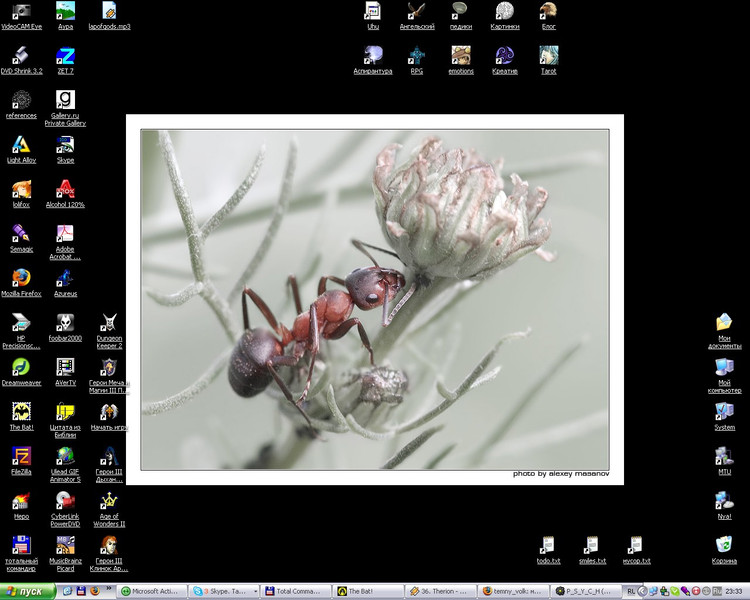Open the RPG folder shortcut
The image size is (750, 600).
tap(417, 61)
